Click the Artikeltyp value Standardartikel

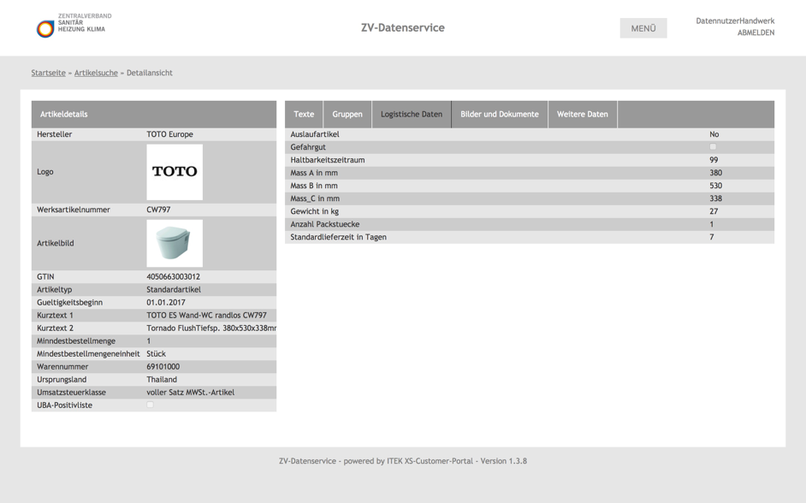click(174, 289)
